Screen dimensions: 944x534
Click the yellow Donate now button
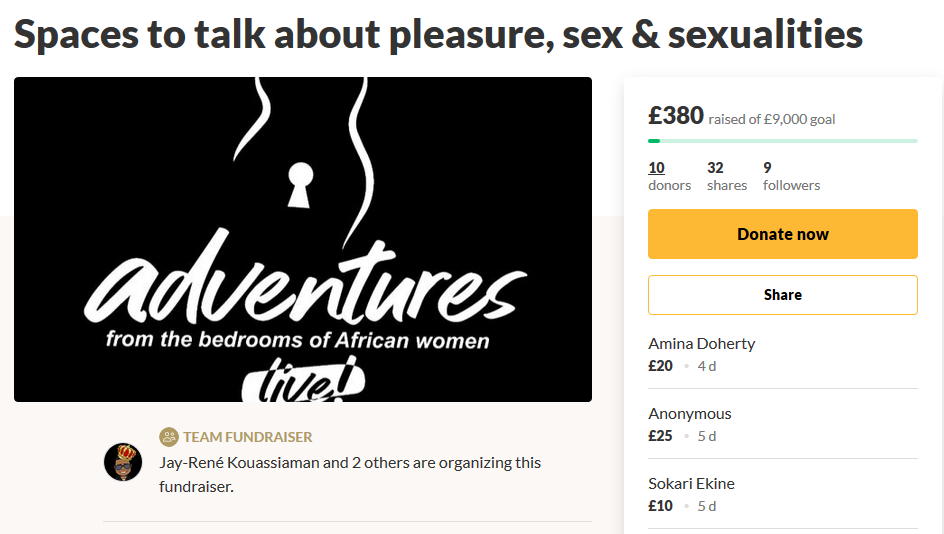click(783, 234)
